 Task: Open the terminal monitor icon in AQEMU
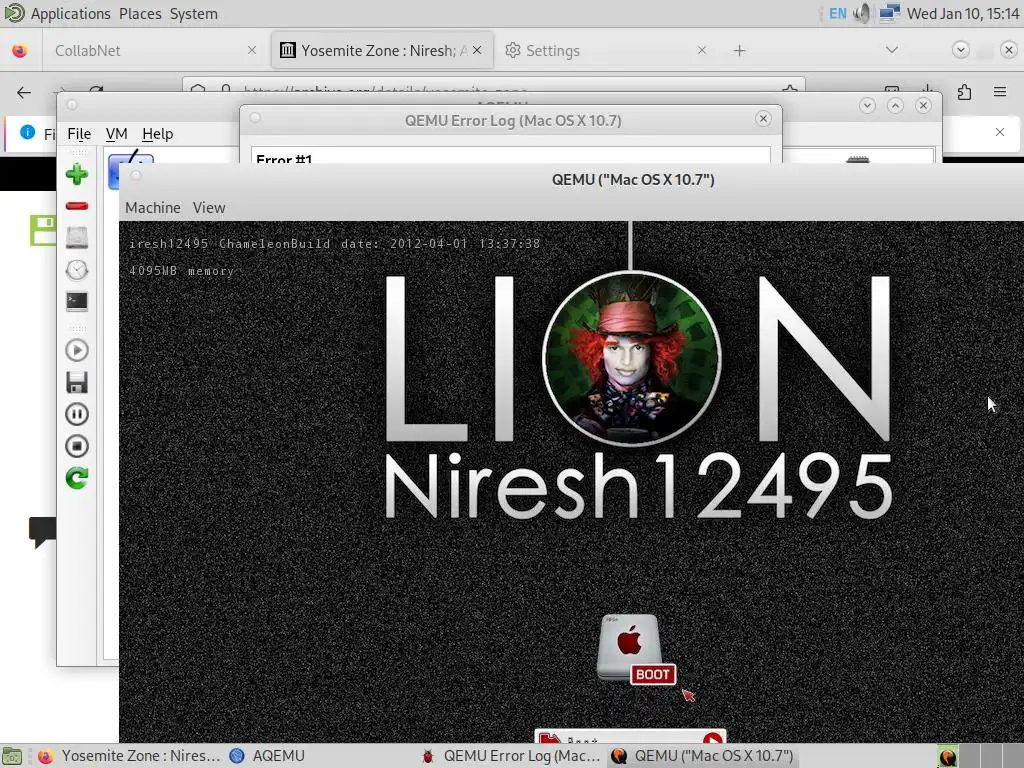76,301
